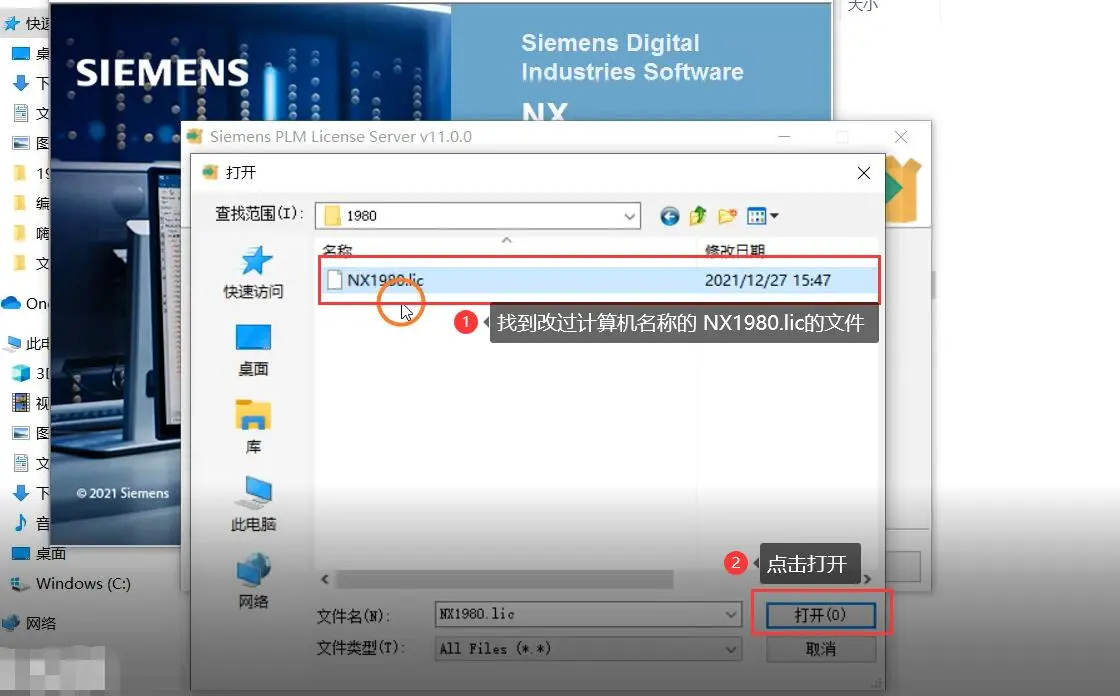1120x696 pixels.
Task: Select the NX1980.lic file
Action: coord(599,280)
